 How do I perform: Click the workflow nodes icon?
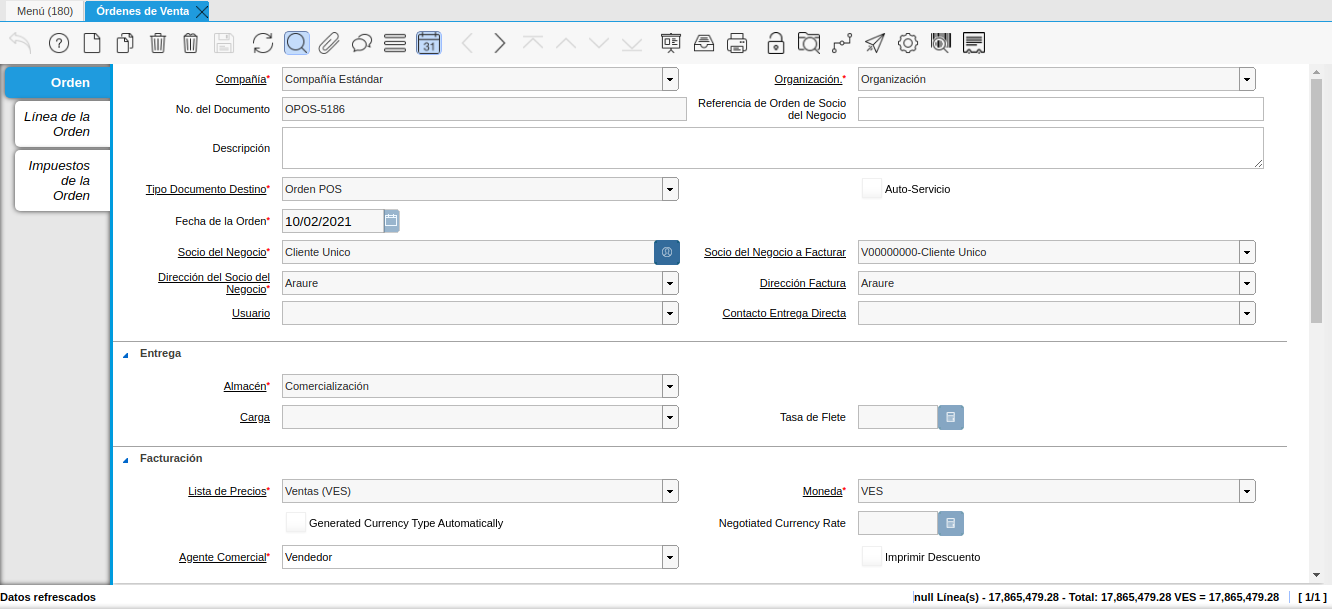[842, 43]
